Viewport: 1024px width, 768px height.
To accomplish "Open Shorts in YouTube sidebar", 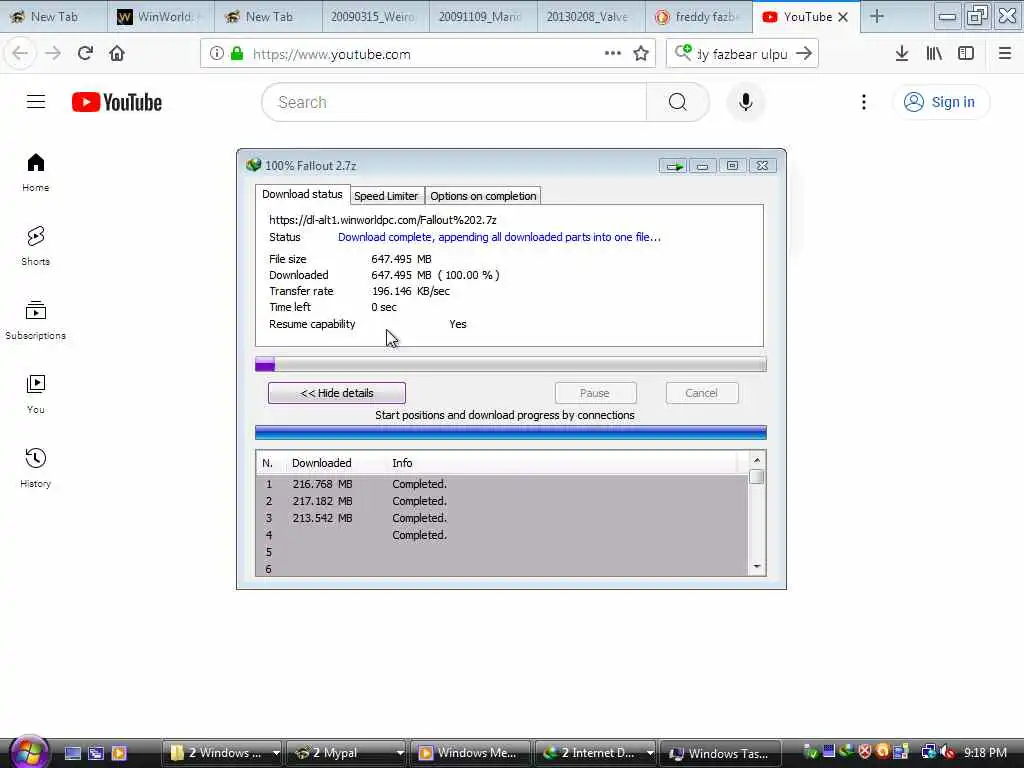I will (35, 246).
